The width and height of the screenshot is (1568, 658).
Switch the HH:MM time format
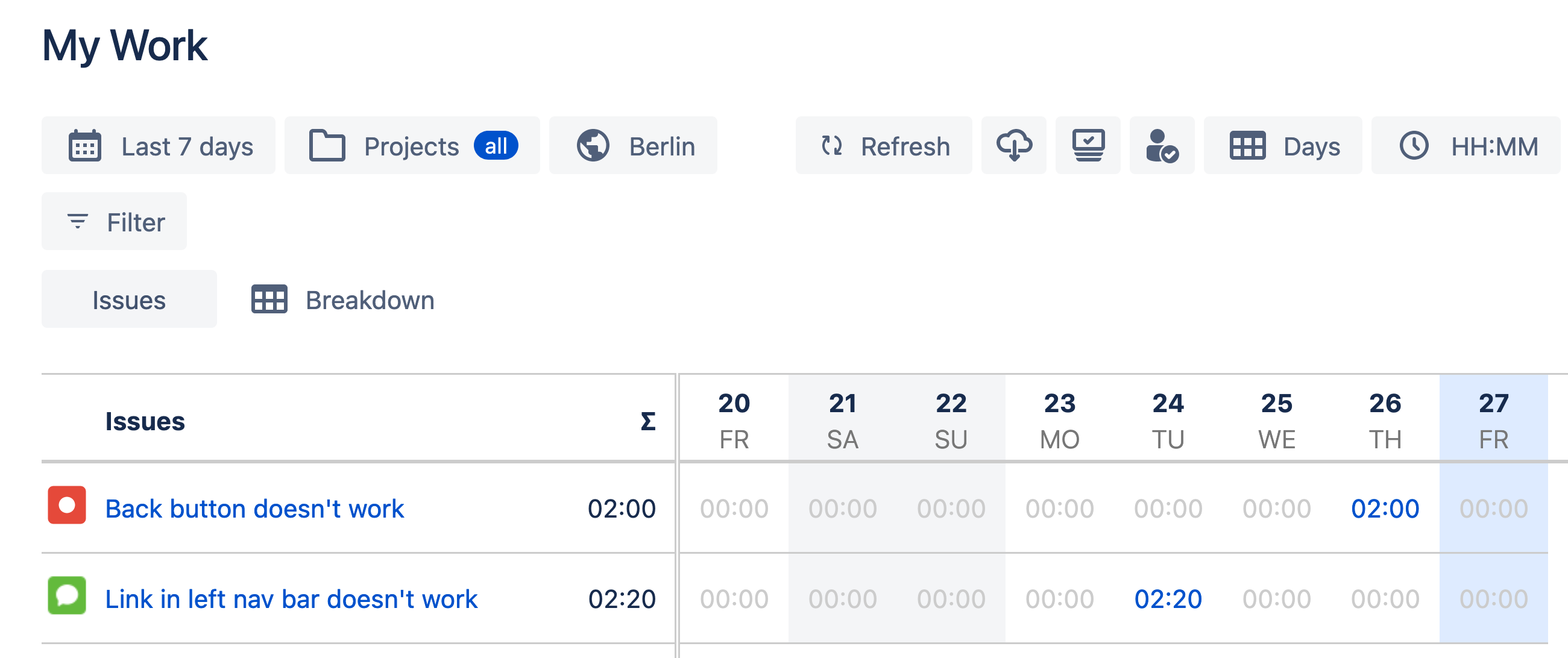click(1467, 145)
